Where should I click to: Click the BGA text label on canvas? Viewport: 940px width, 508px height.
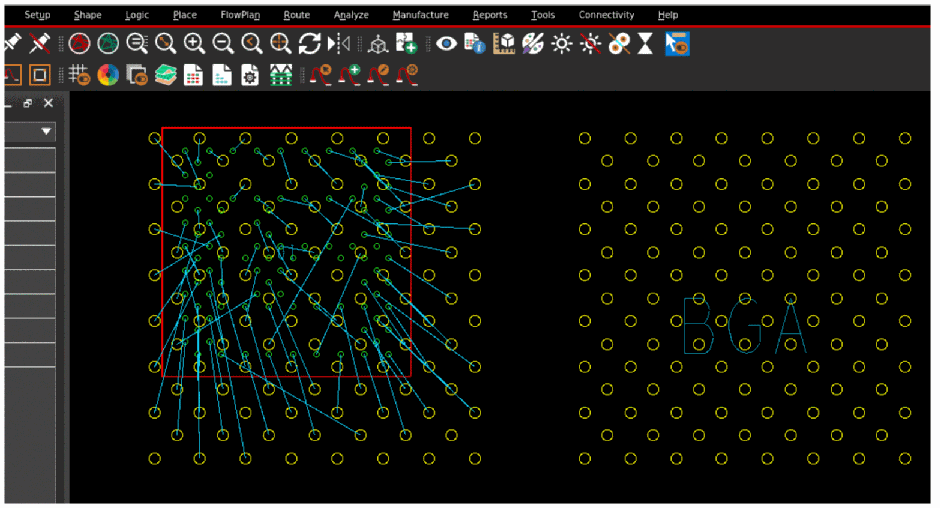(744, 324)
